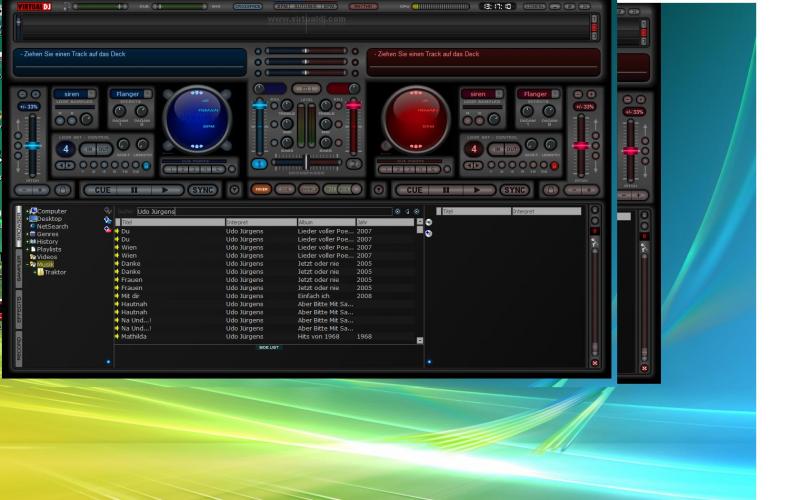Click the left deck Loop In button
This screenshot has height=500, width=800.
[90, 149]
